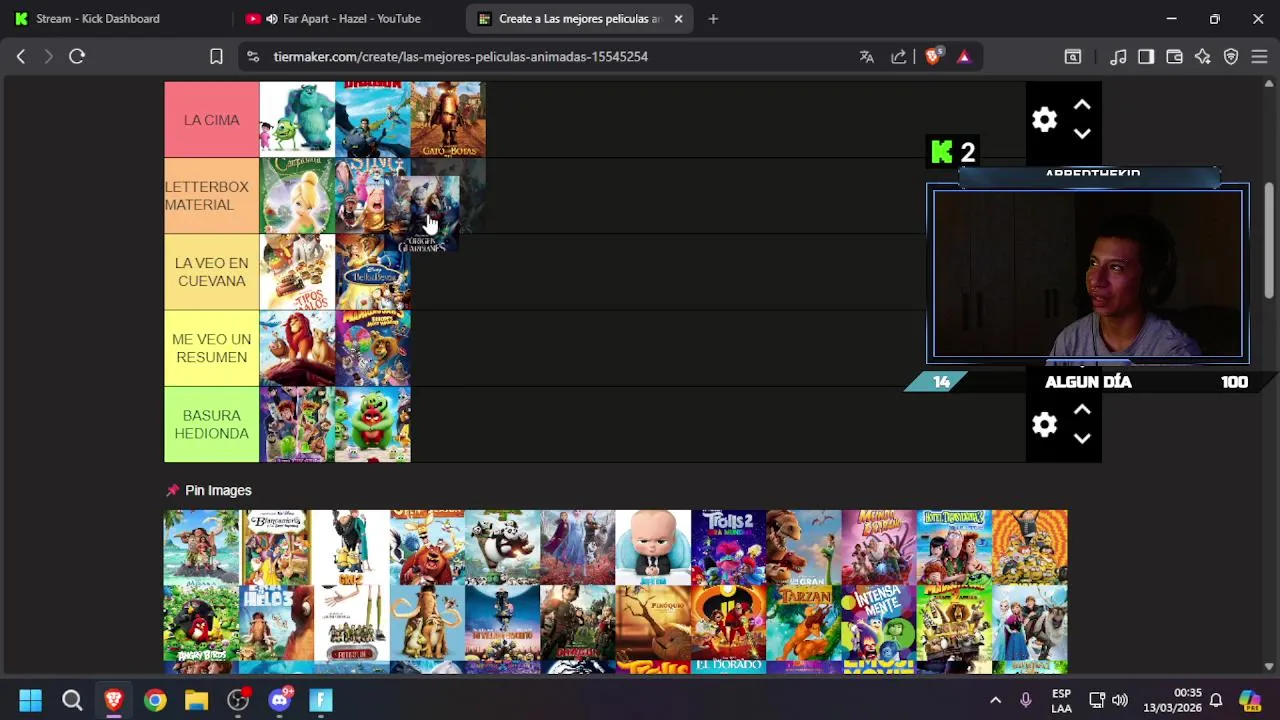This screenshot has height=720, width=1280.
Task: Toggle the browser sidebar panel icon
Action: [x=1146, y=57]
